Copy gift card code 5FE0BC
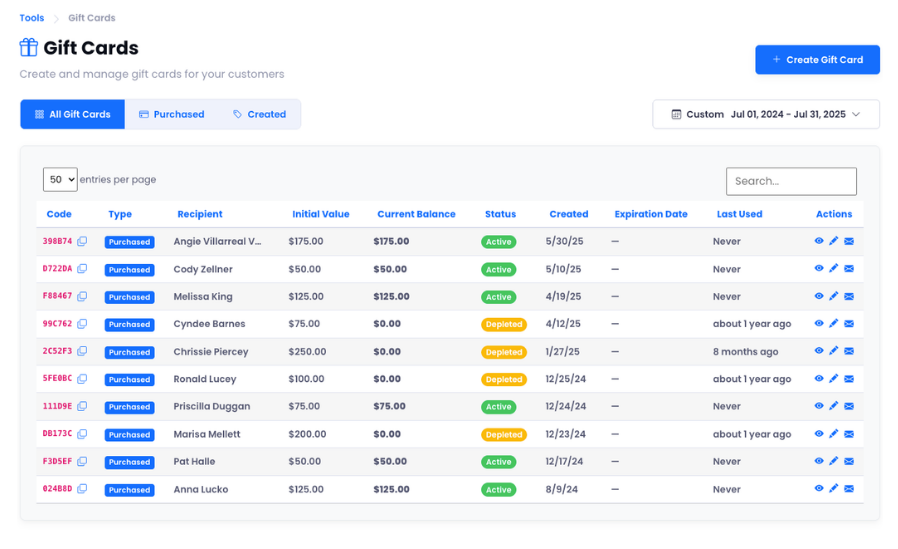This screenshot has width=898, height=549. coord(82,378)
